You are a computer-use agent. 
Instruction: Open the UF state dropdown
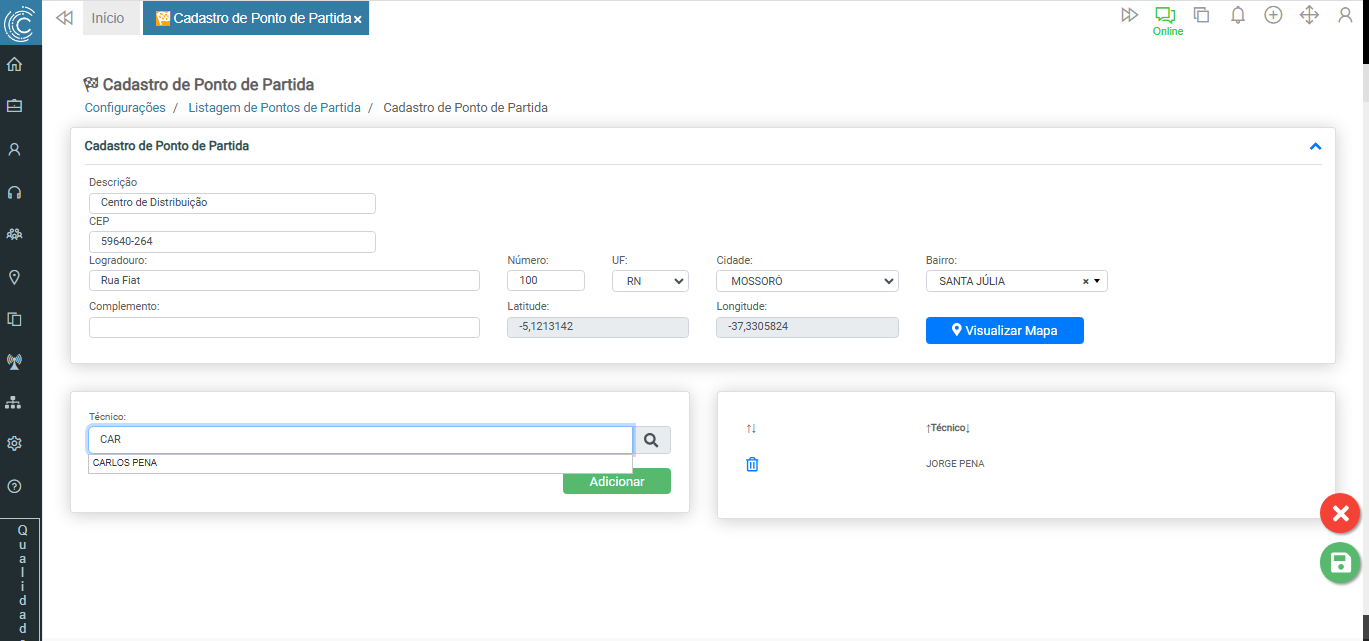(x=650, y=281)
